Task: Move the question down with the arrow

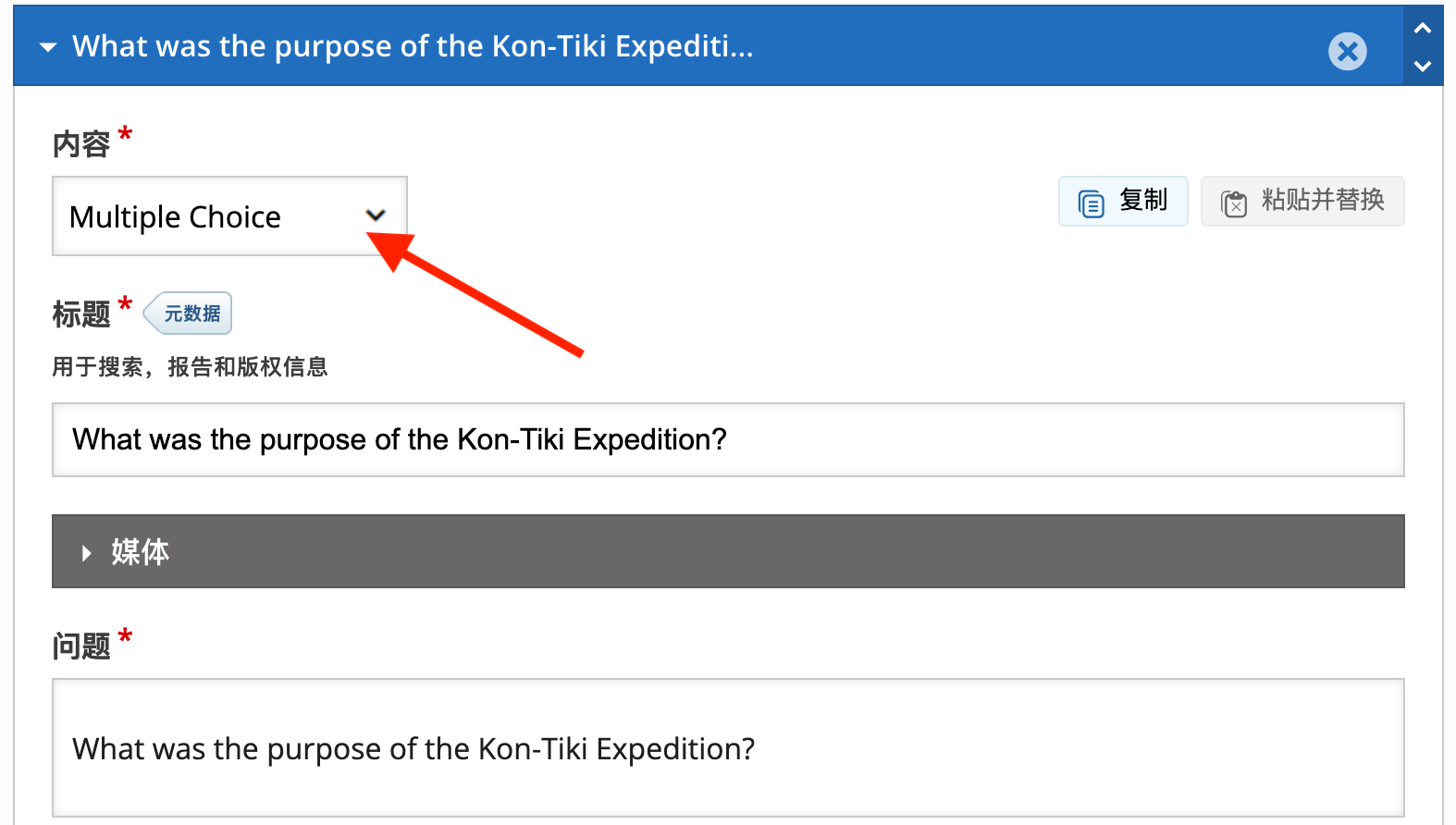Action: (1423, 67)
